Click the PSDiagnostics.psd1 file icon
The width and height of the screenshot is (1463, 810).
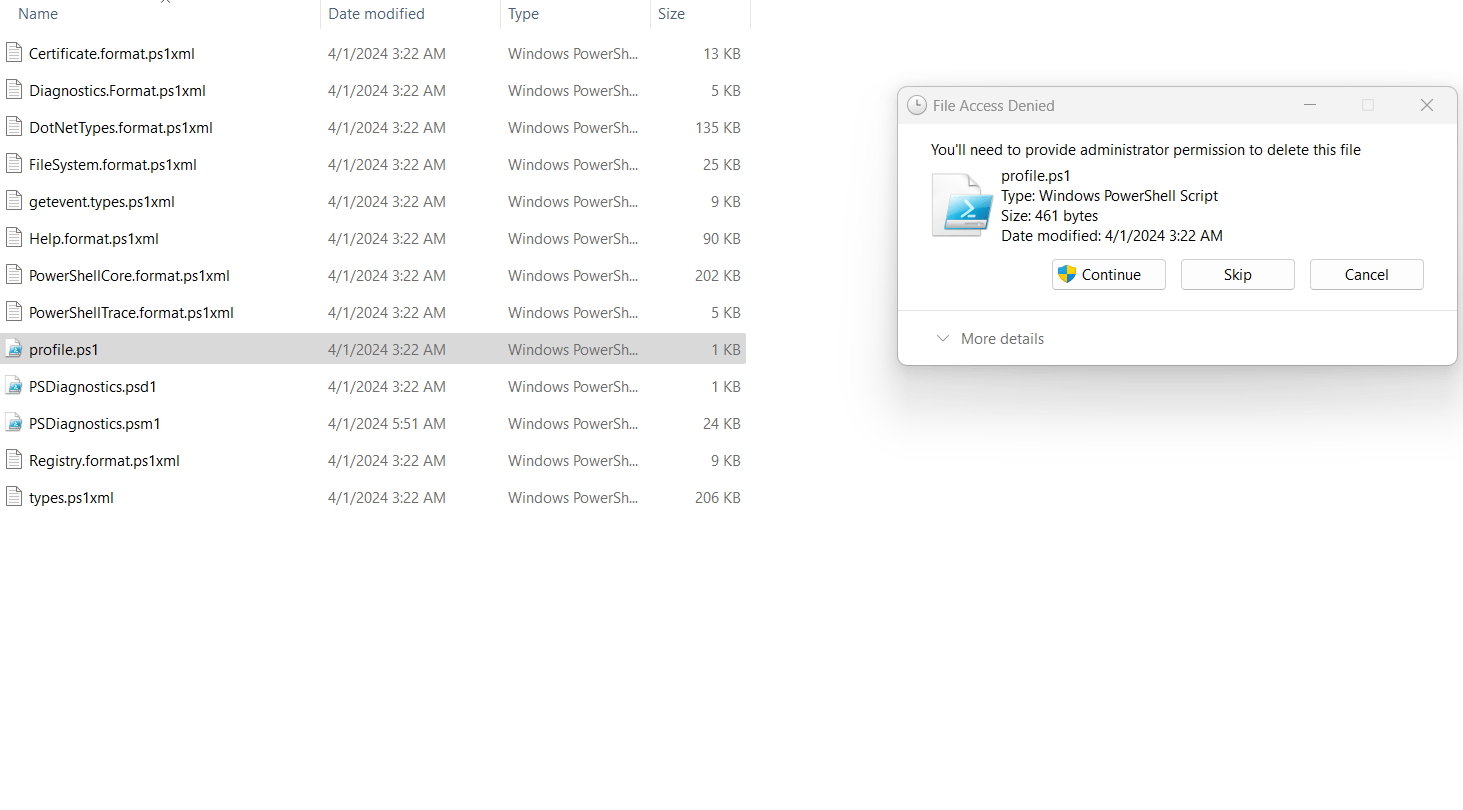[x=14, y=385]
